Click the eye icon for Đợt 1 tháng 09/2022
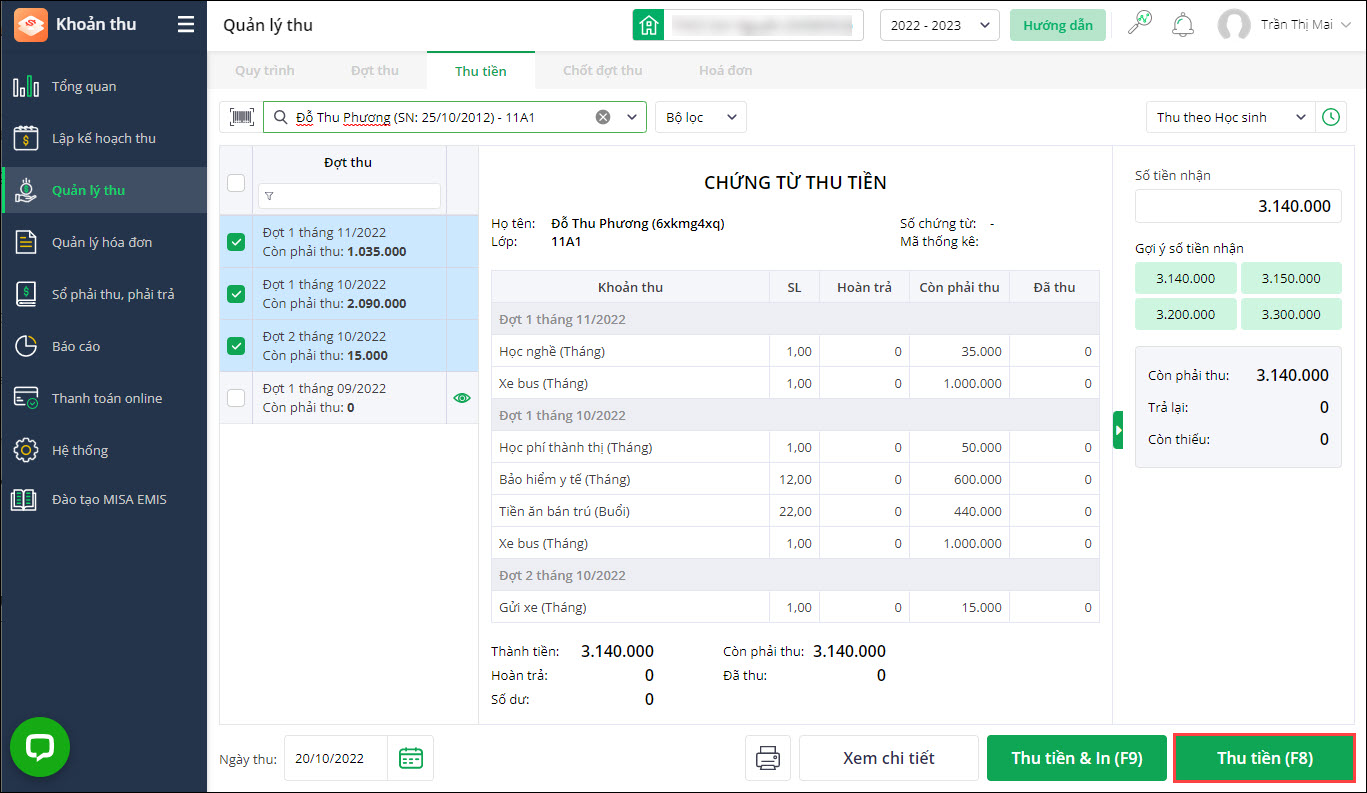The width and height of the screenshot is (1367, 793). point(461,398)
